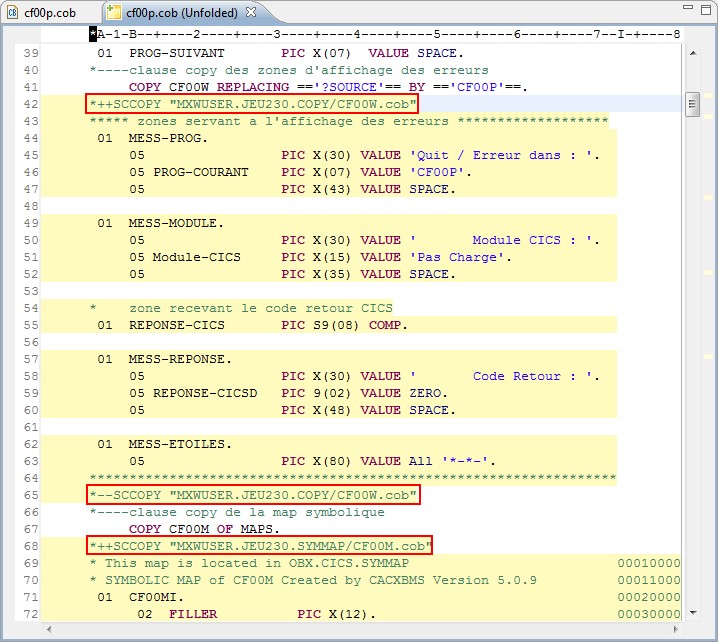Click the FILLER keyword on line 72
Screen dimensions: 718x642
tap(193, 614)
